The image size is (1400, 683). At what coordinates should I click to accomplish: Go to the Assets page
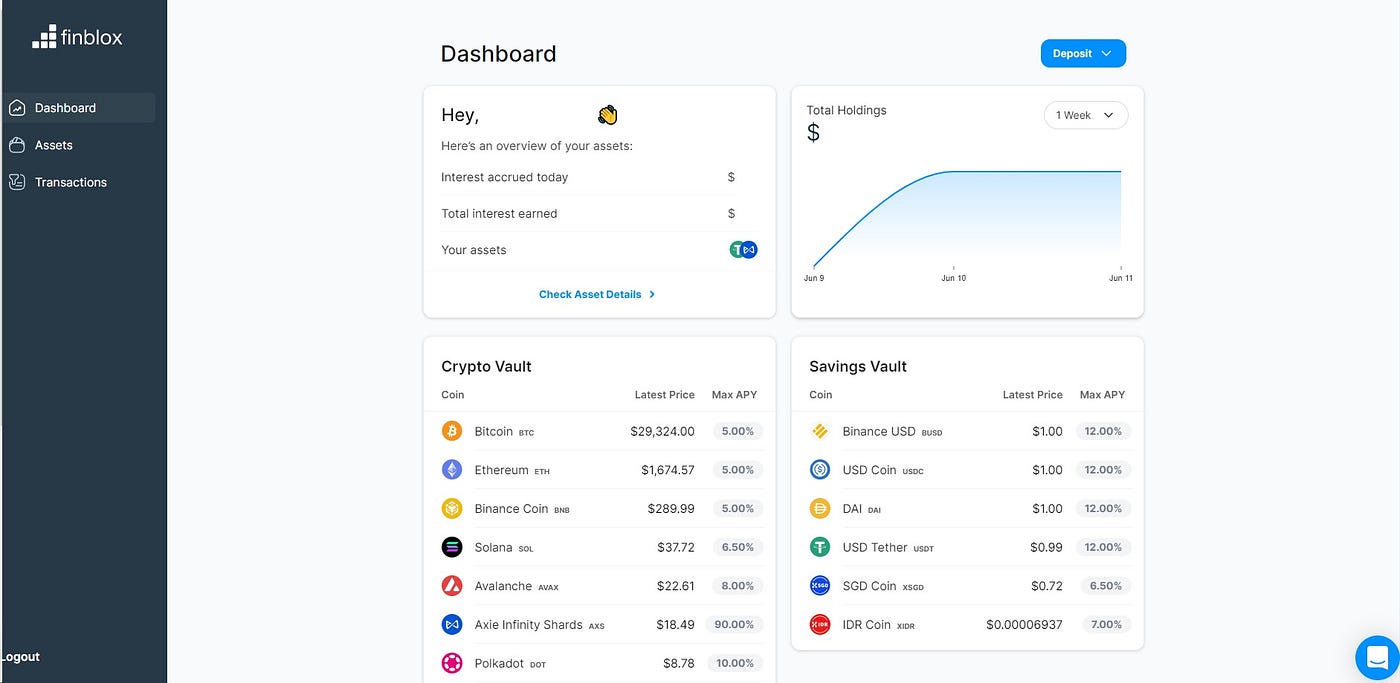tap(53, 145)
